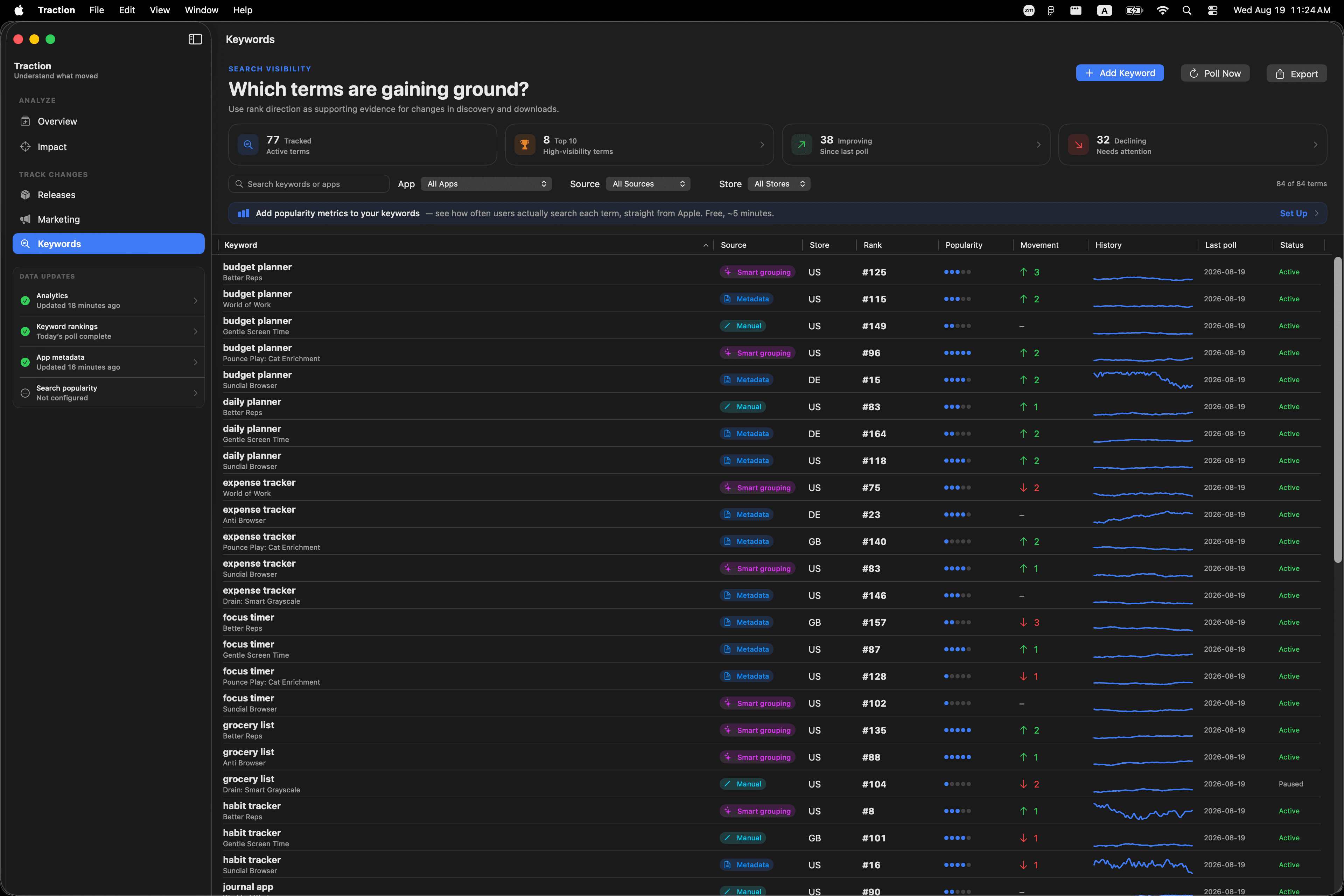Sort by Rank column header
This screenshot has width=1344, height=896.
click(897, 245)
